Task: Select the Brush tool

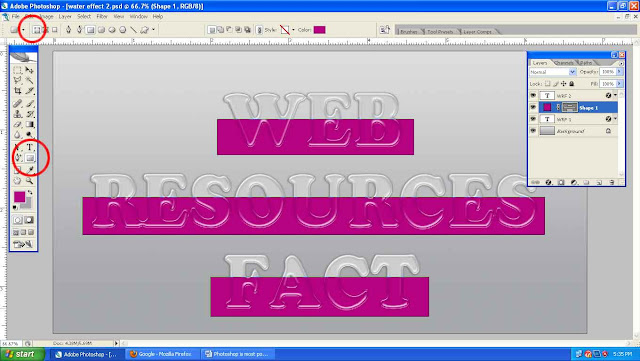Action: pos(29,104)
